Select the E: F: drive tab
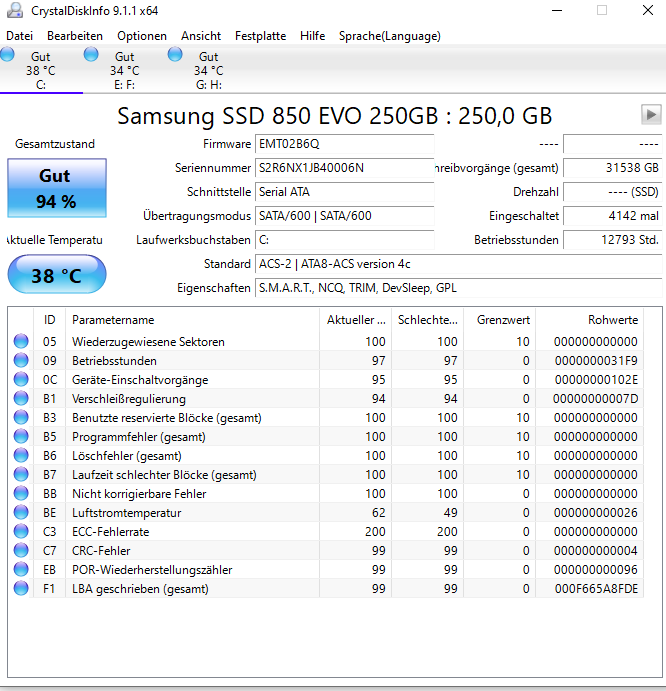 [125, 71]
